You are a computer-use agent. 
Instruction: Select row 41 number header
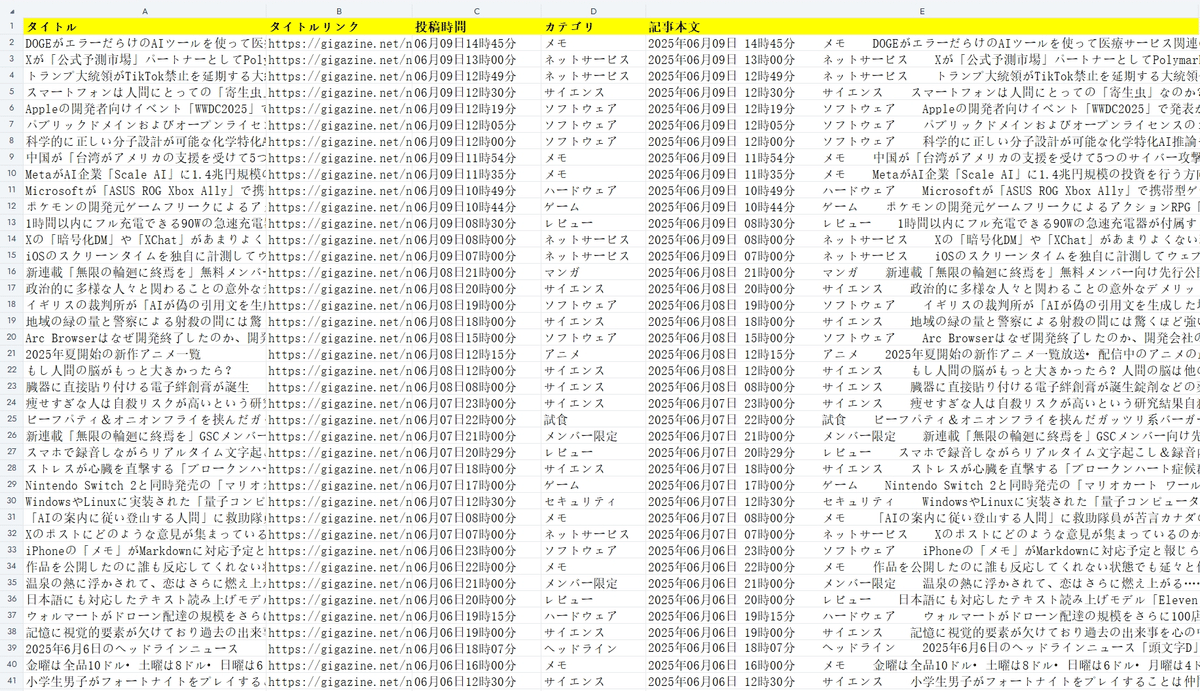point(11,680)
